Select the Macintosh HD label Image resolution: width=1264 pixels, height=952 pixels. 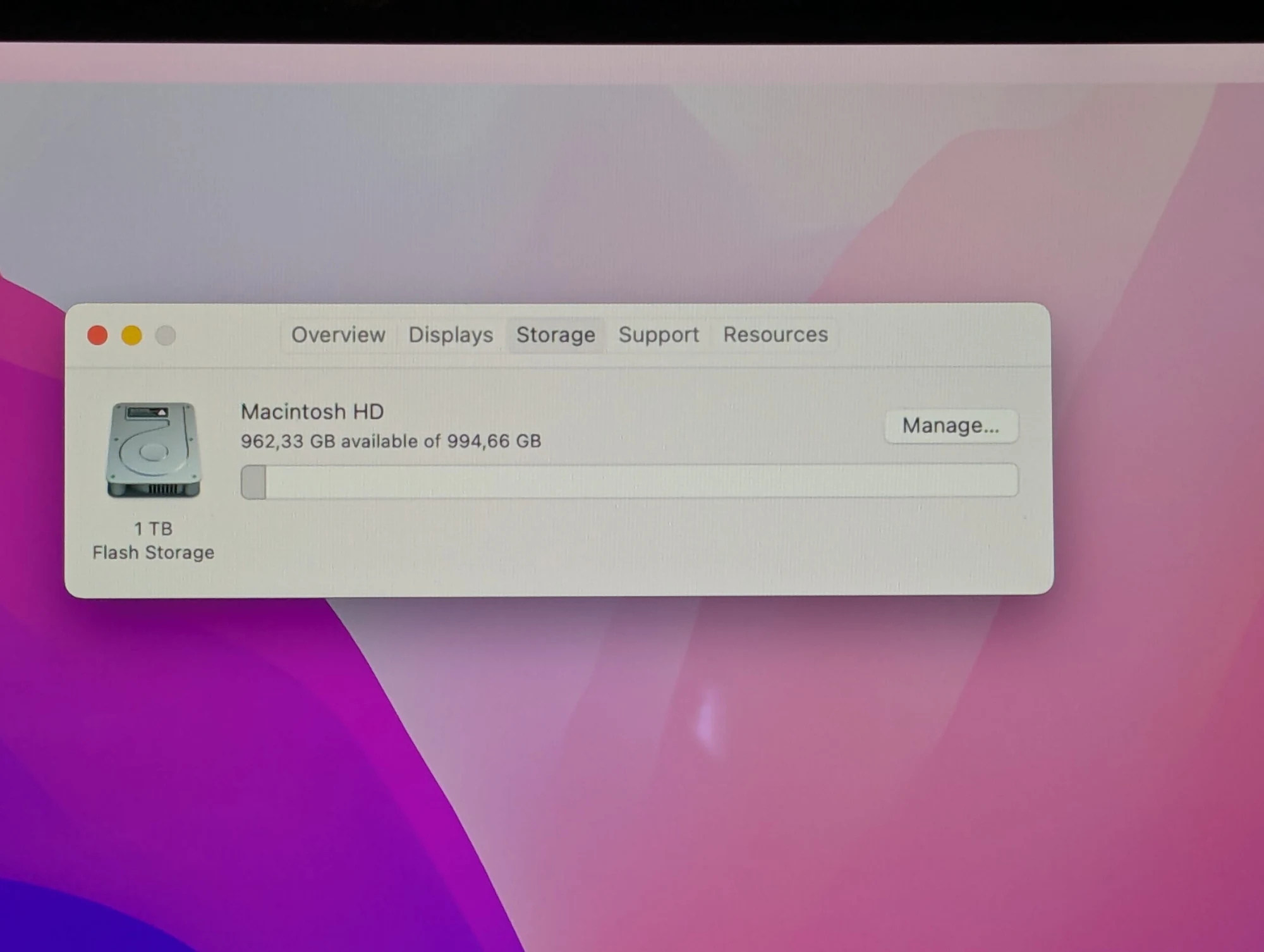[x=312, y=412]
